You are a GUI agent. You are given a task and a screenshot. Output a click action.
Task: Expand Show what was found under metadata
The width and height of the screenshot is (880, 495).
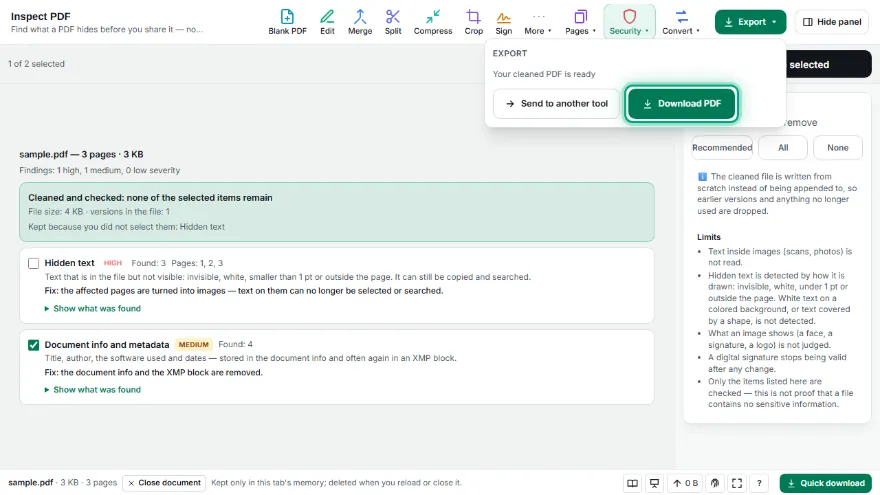[93, 389]
